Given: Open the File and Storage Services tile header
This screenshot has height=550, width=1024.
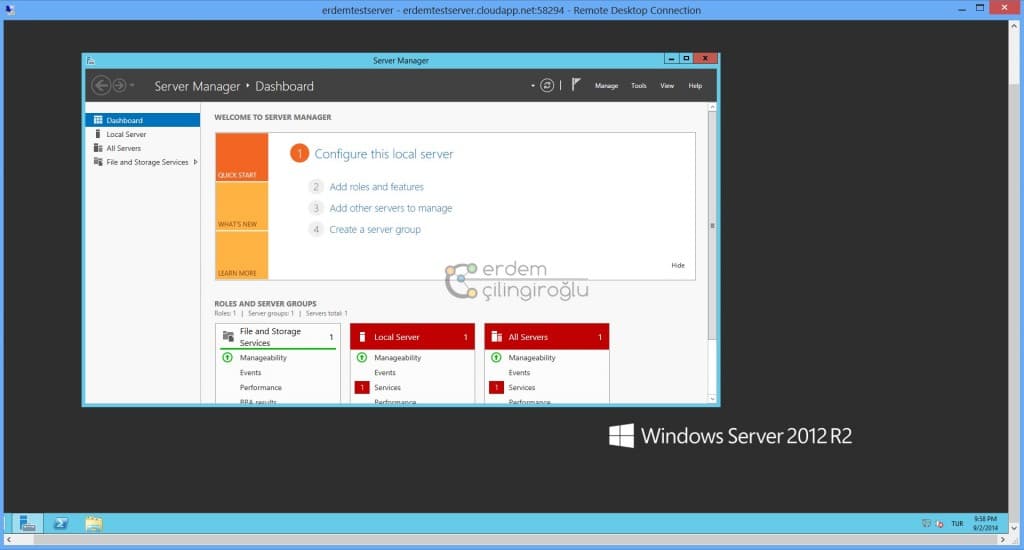Looking at the screenshot, I should coord(278,336).
